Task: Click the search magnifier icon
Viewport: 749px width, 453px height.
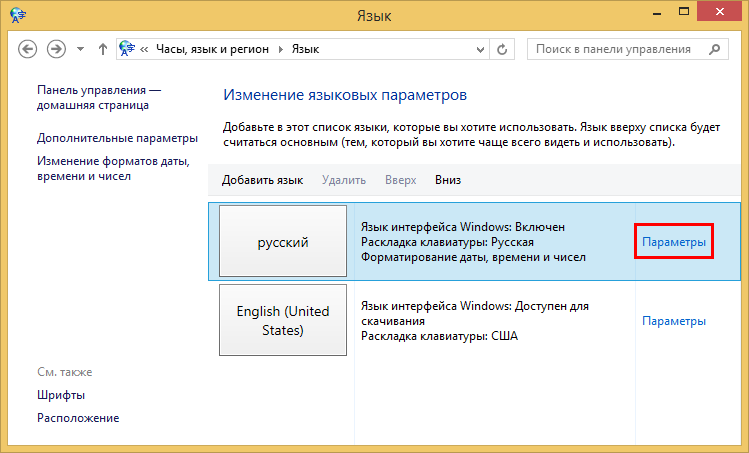Action: [715, 49]
